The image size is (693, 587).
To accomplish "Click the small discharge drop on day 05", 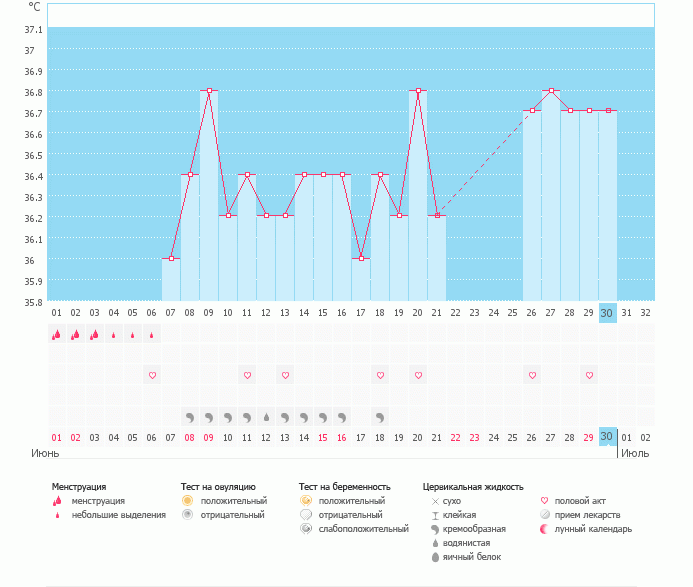I will coord(133,336).
